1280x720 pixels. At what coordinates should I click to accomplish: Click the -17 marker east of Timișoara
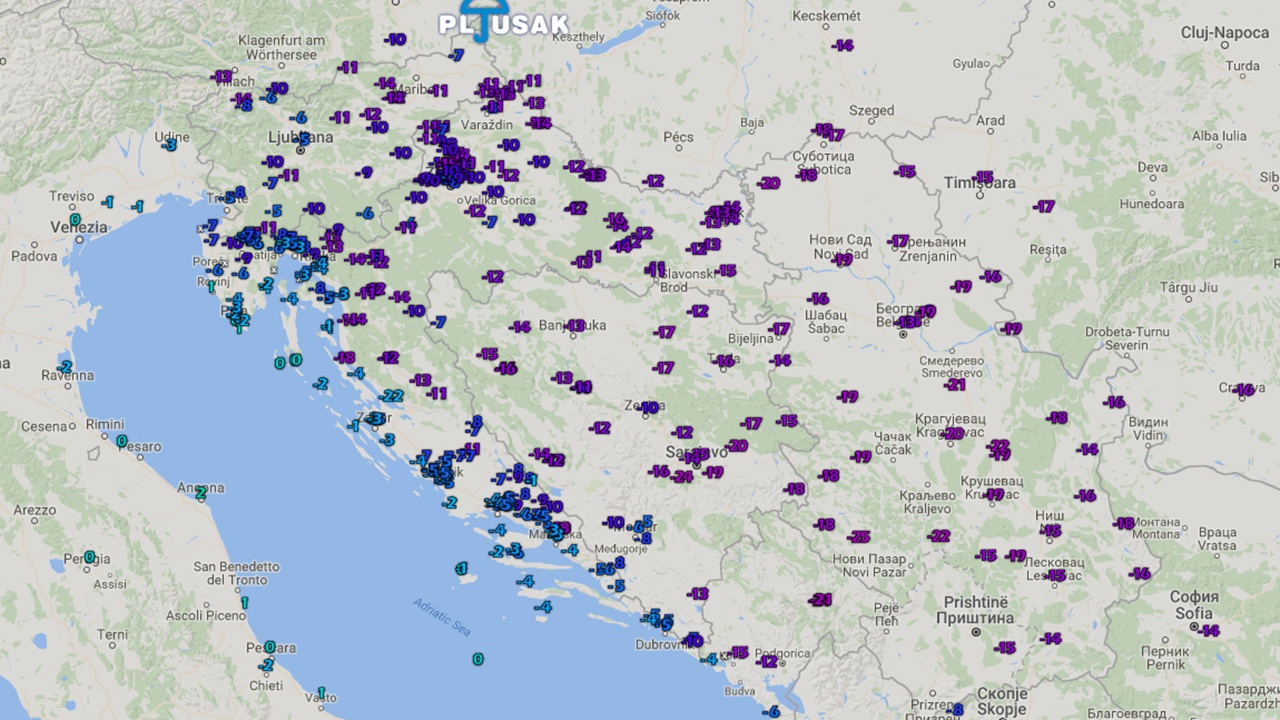click(x=1045, y=207)
